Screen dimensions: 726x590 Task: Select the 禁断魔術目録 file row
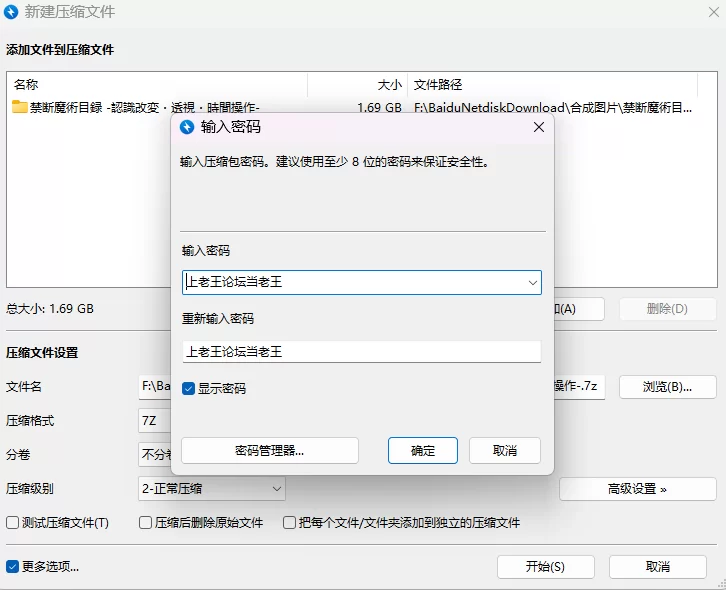pyautogui.click(x=144, y=108)
